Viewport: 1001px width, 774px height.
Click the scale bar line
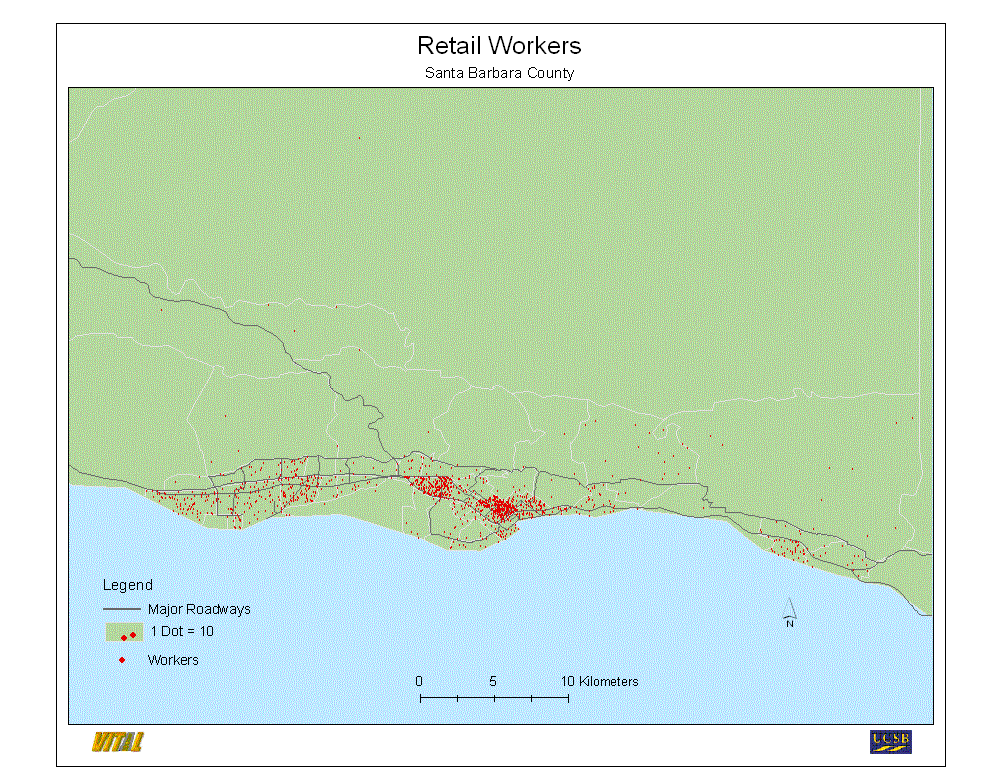pyautogui.click(x=494, y=697)
